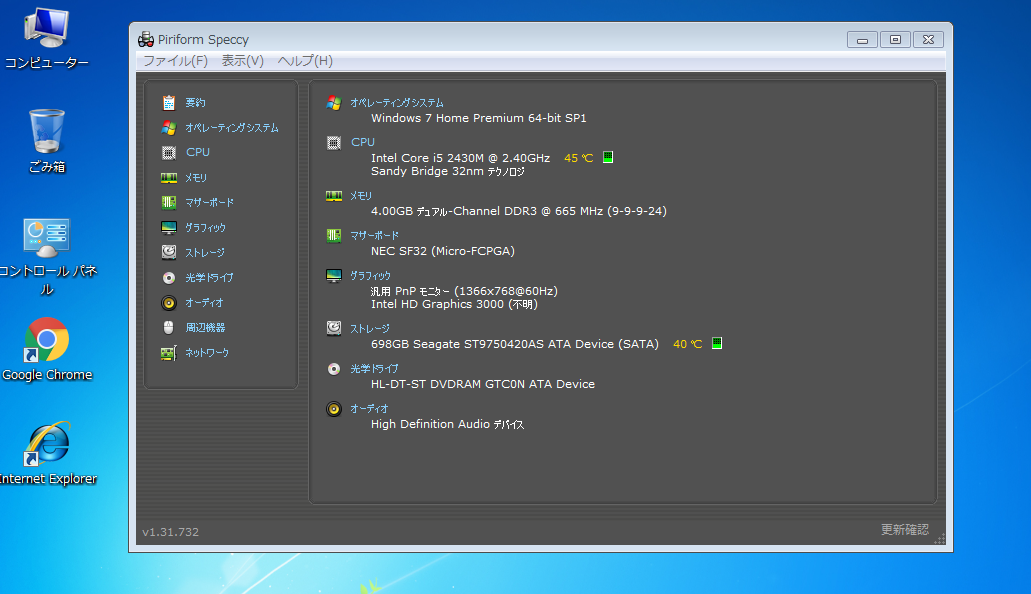This screenshot has width=1031, height=594.
Task: Click the green CPU temperature indicator
Action: [x=608, y=157]
